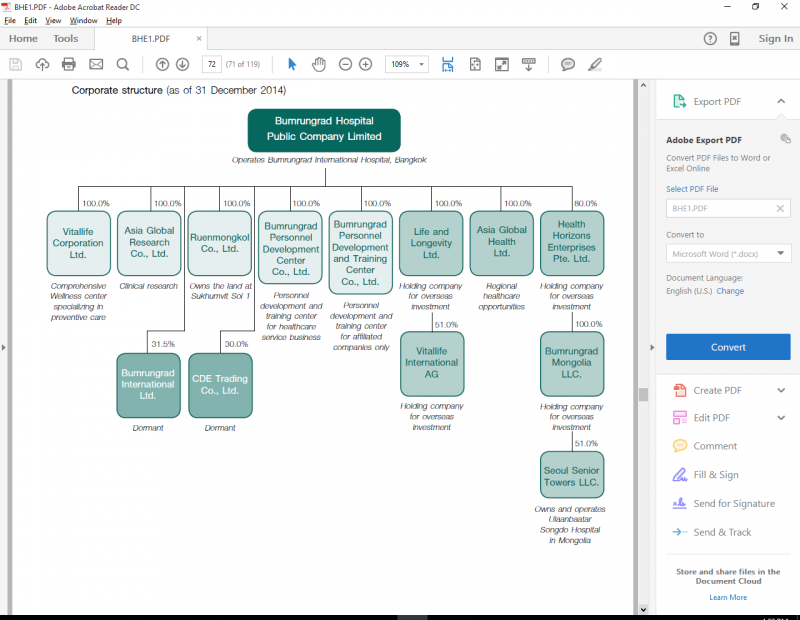This screenshot has height=620, width=800.
Task: Collapse the Export PDF panel
Action: coord(781,101)
